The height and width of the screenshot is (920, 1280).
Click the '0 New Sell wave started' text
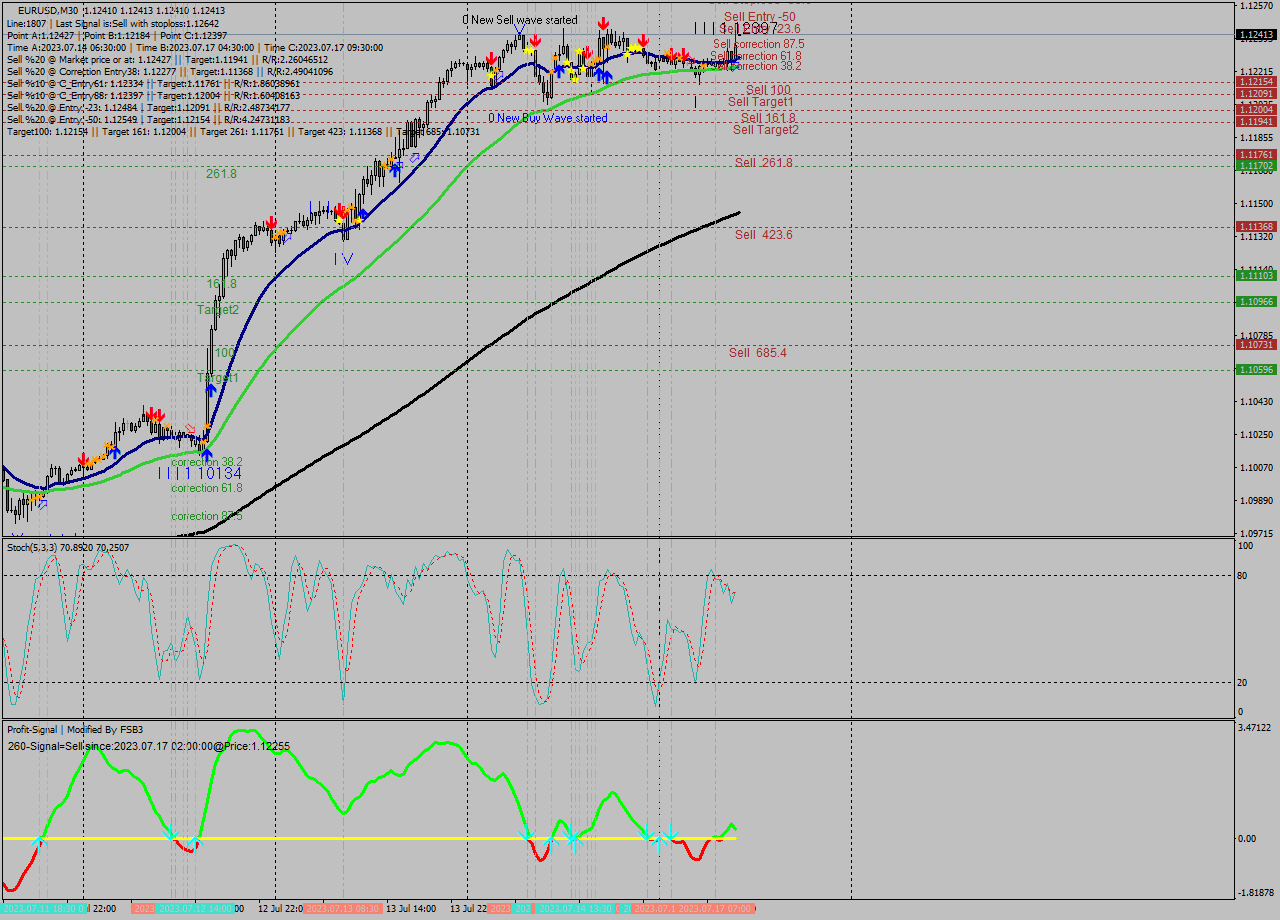click(520, 20)
